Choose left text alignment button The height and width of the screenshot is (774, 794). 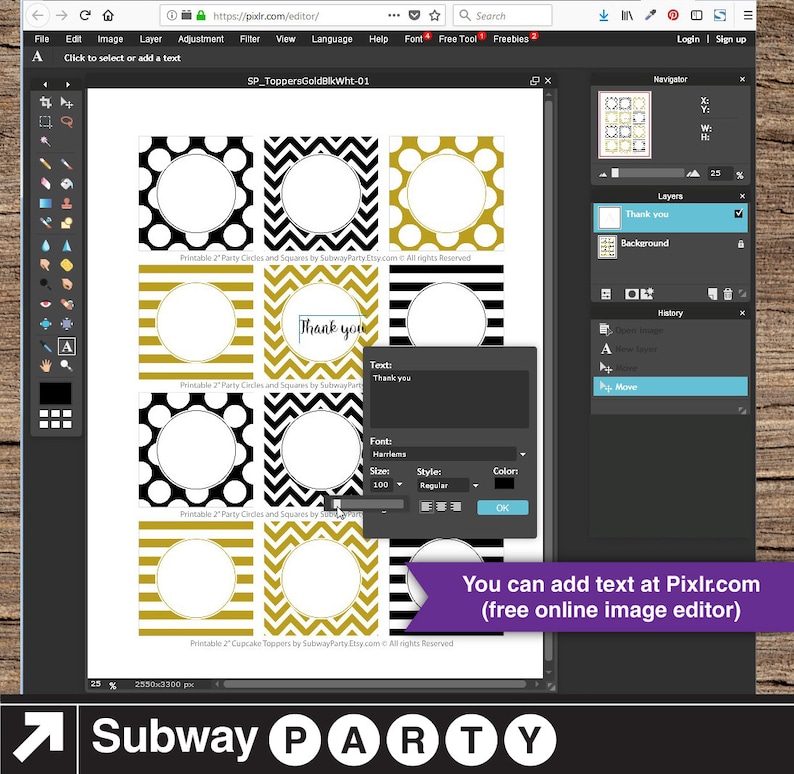(x=426, y=506)
